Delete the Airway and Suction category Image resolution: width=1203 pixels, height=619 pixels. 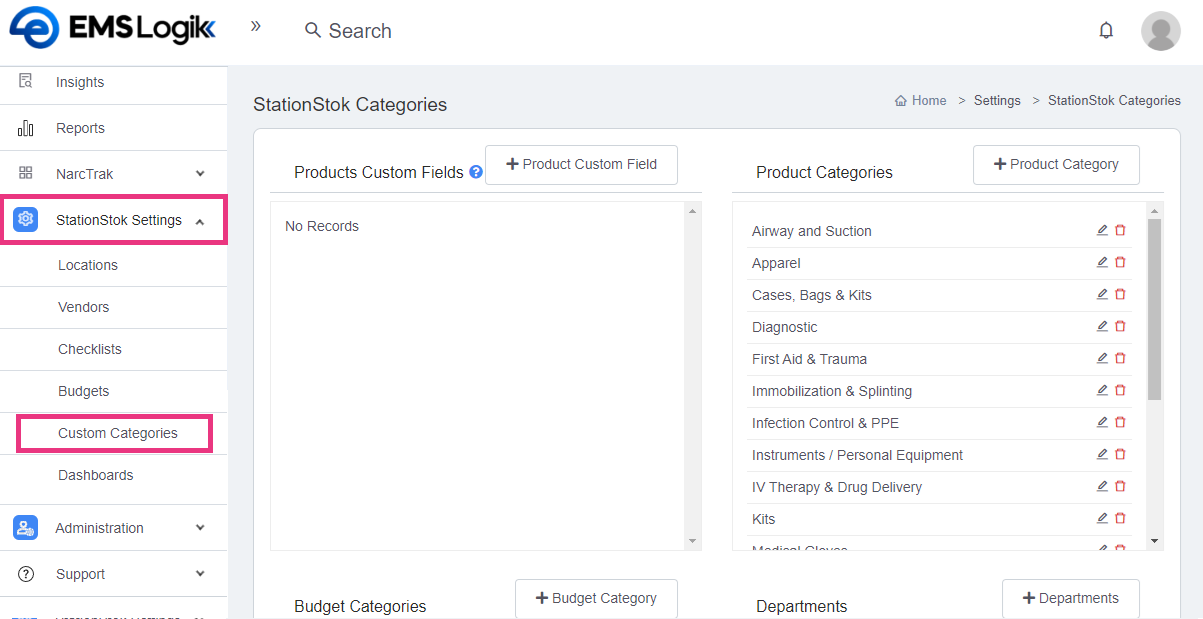(1120, 230)
